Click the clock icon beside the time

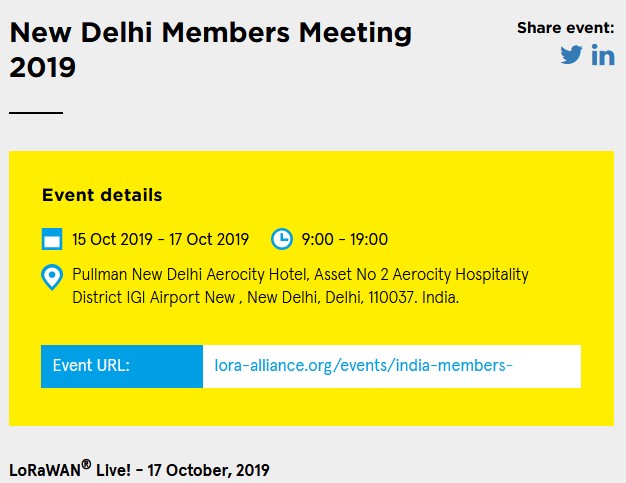coord(282,239)
